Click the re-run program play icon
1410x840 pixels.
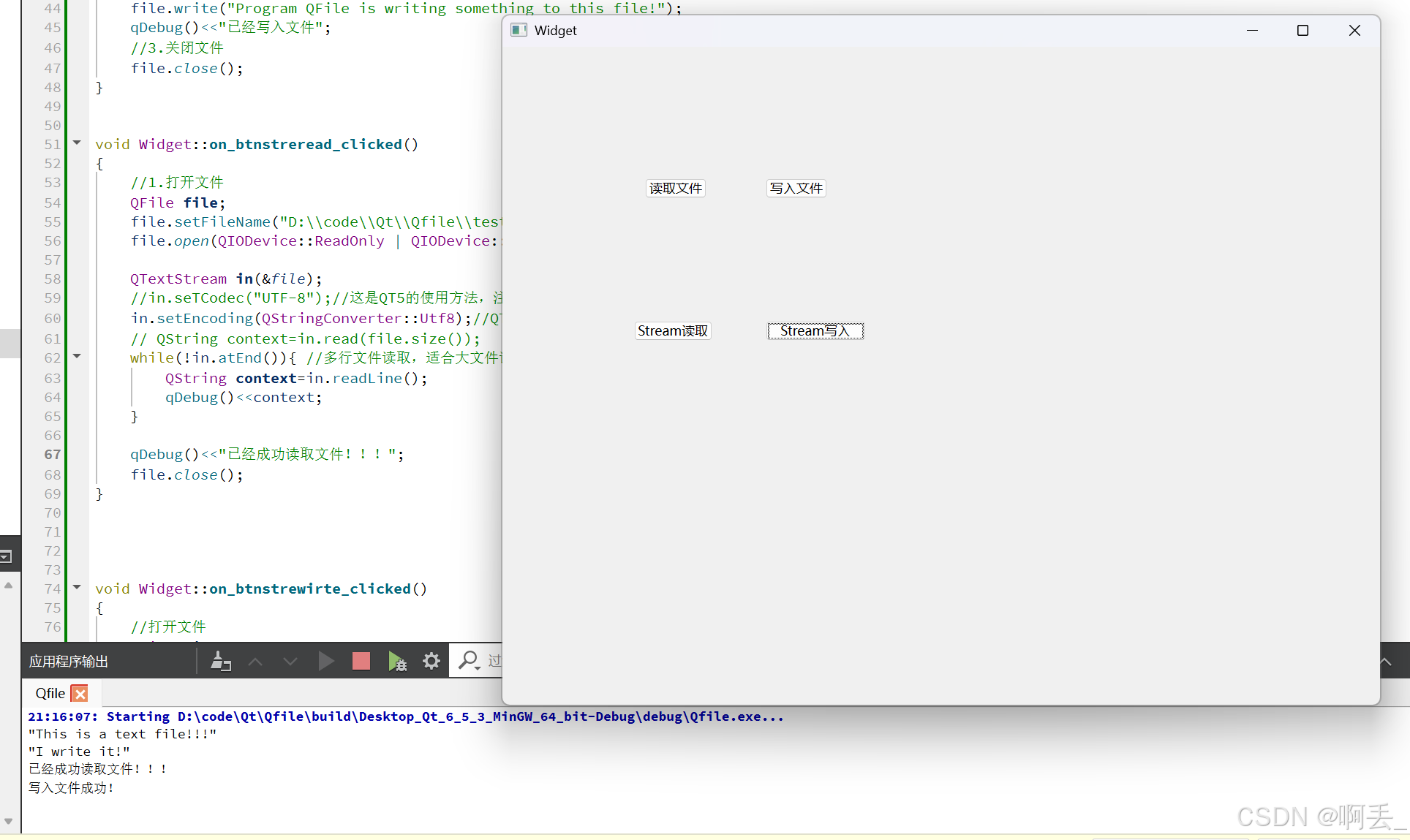[326, 662]
